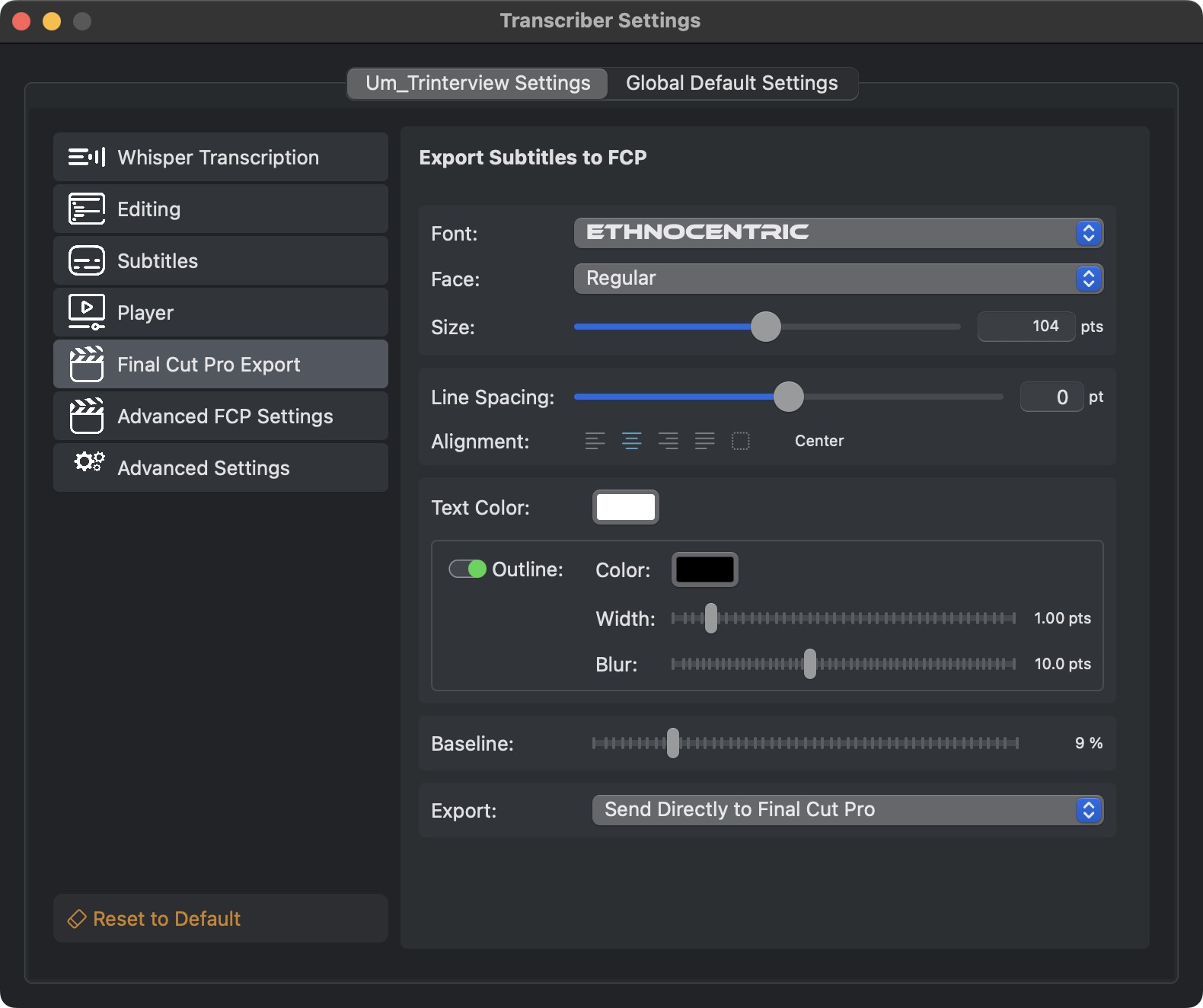Open the Face dropdown set to Regular
The image size is (1203, 1008).
coord(838,279)
